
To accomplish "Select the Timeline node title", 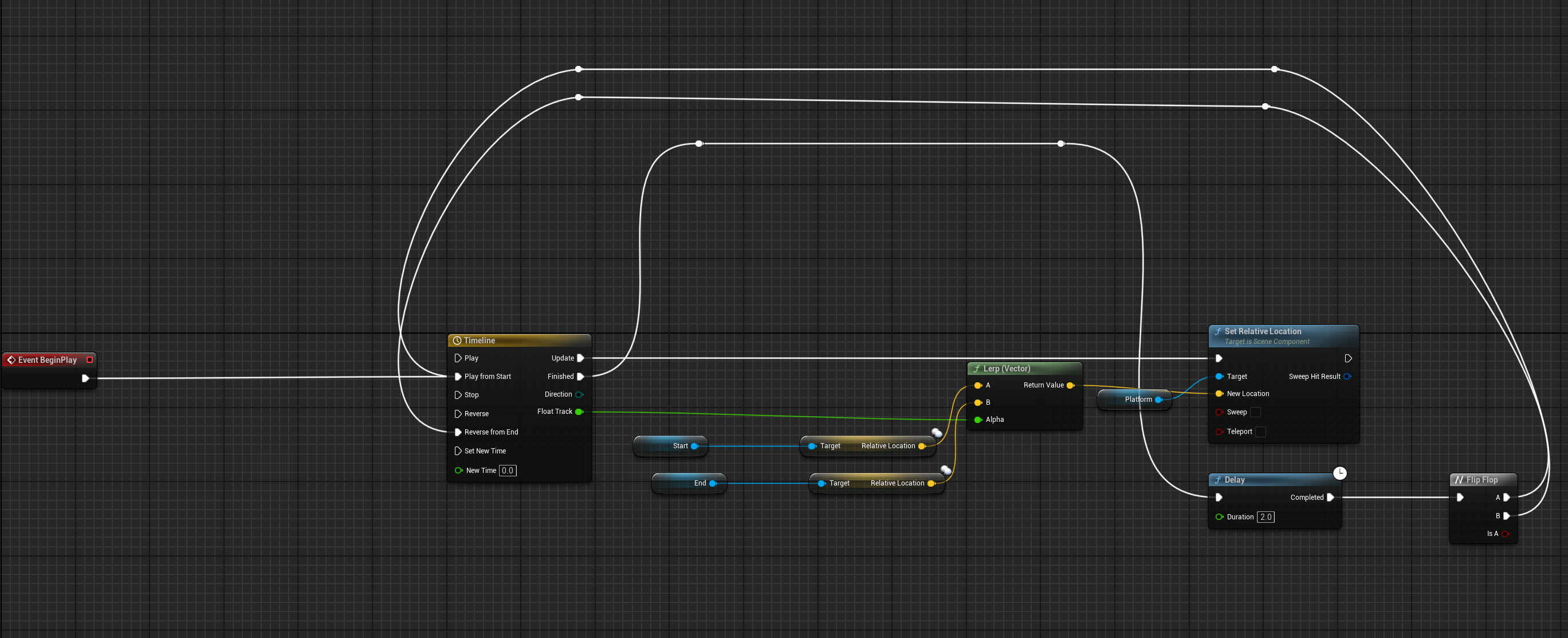I will (479, 340).
